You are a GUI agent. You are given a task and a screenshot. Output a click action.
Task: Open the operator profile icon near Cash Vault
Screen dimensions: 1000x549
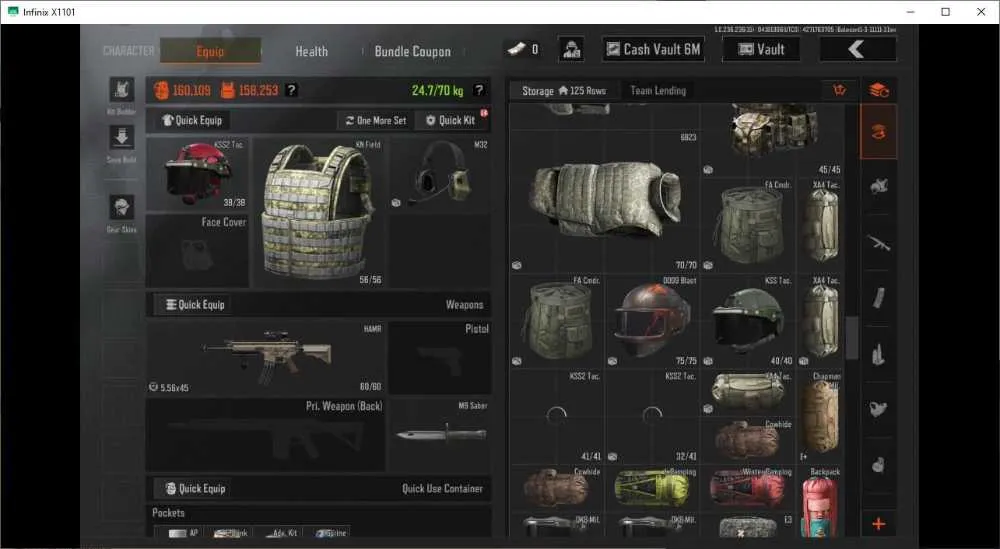[571, 49]
